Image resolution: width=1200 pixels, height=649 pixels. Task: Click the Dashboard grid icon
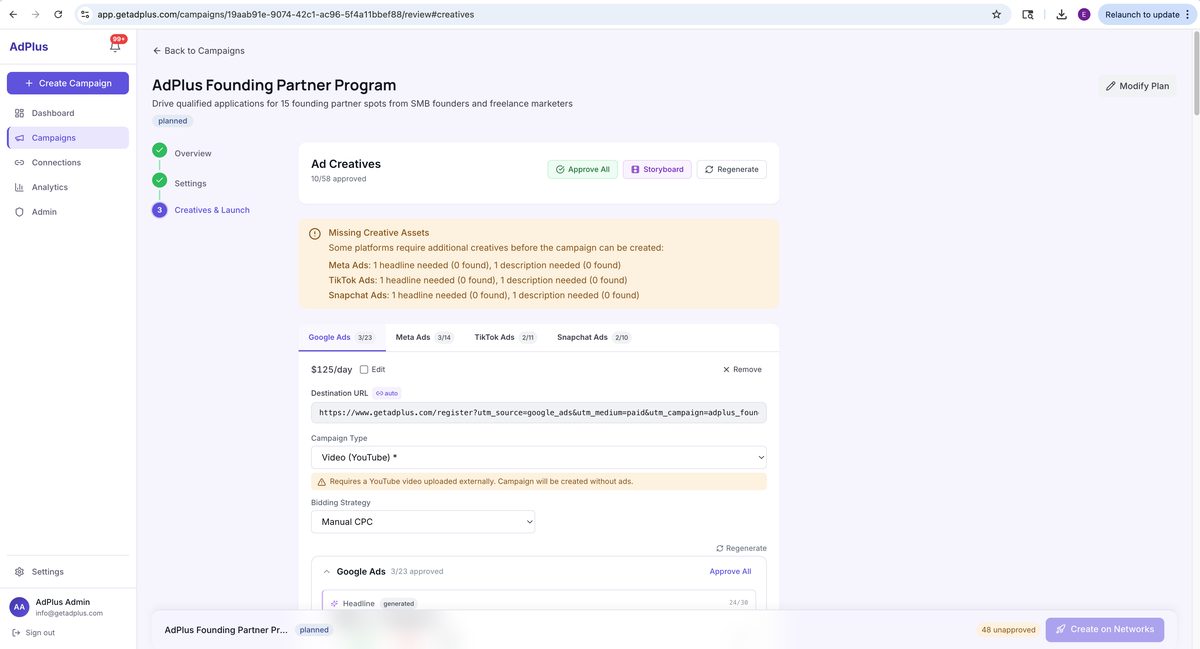point(20,113)
